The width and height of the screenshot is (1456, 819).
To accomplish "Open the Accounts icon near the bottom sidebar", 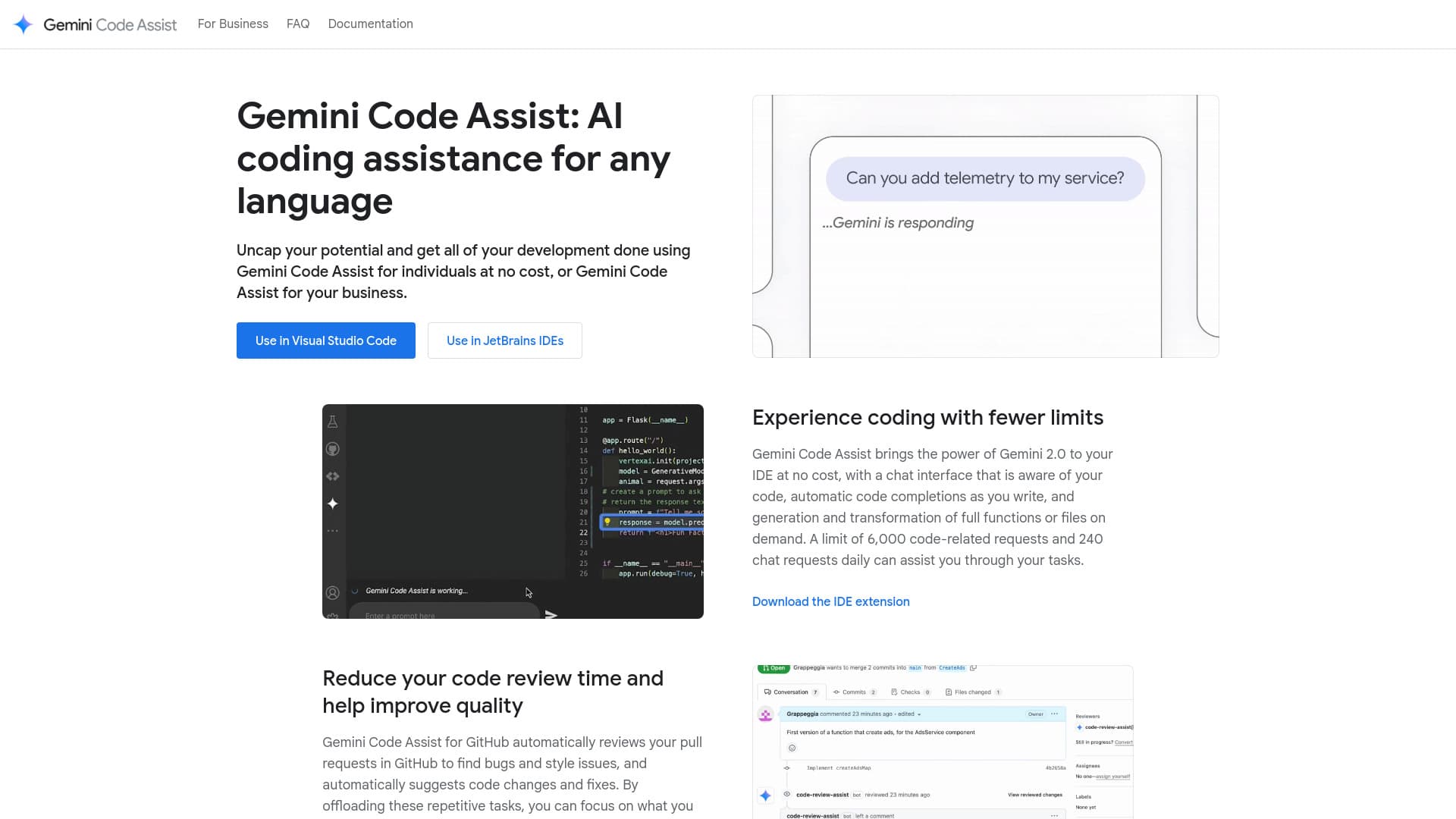I will 333,593.
